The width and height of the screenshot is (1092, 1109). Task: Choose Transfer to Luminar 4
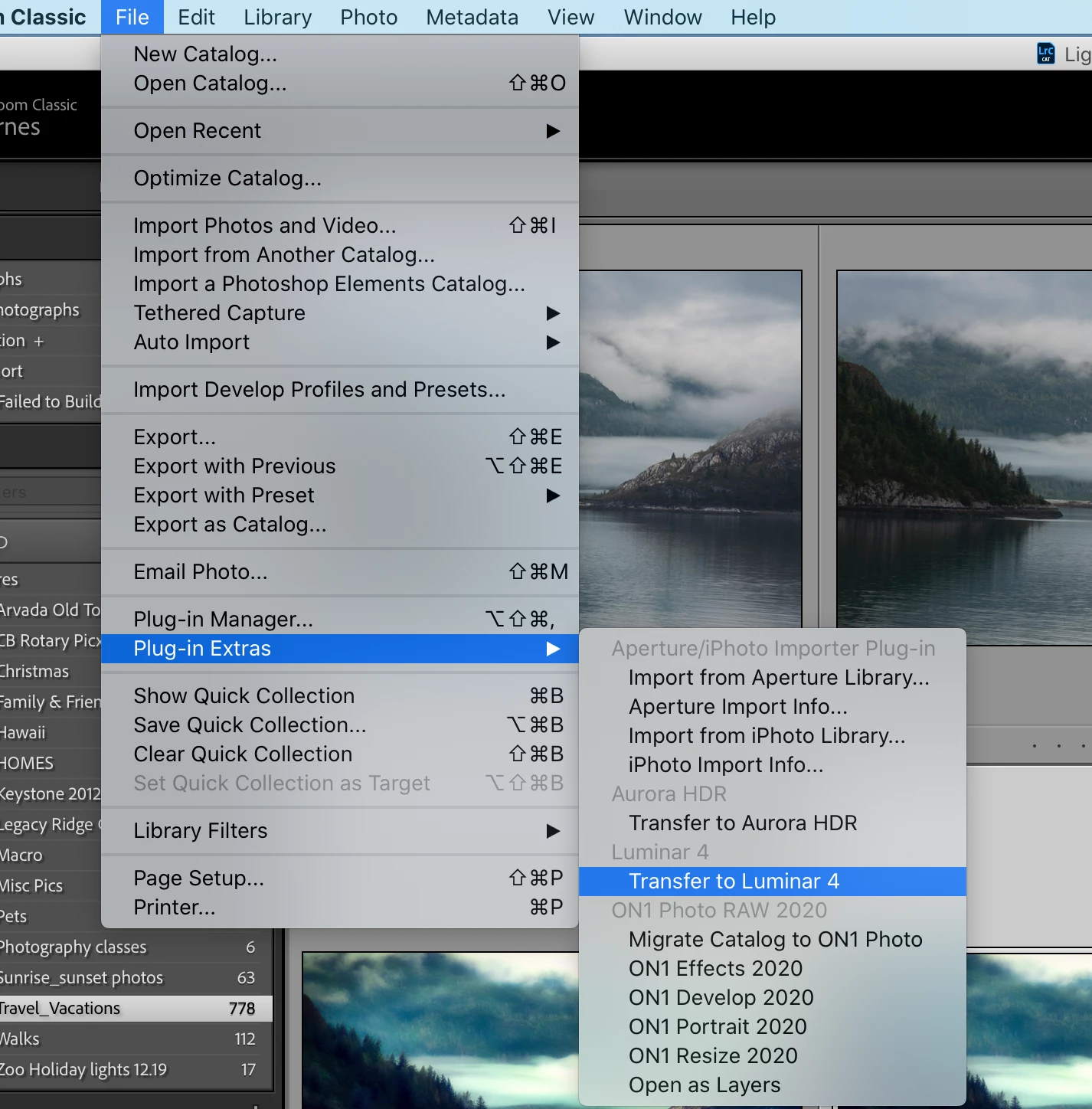click(x=773, y=881)
